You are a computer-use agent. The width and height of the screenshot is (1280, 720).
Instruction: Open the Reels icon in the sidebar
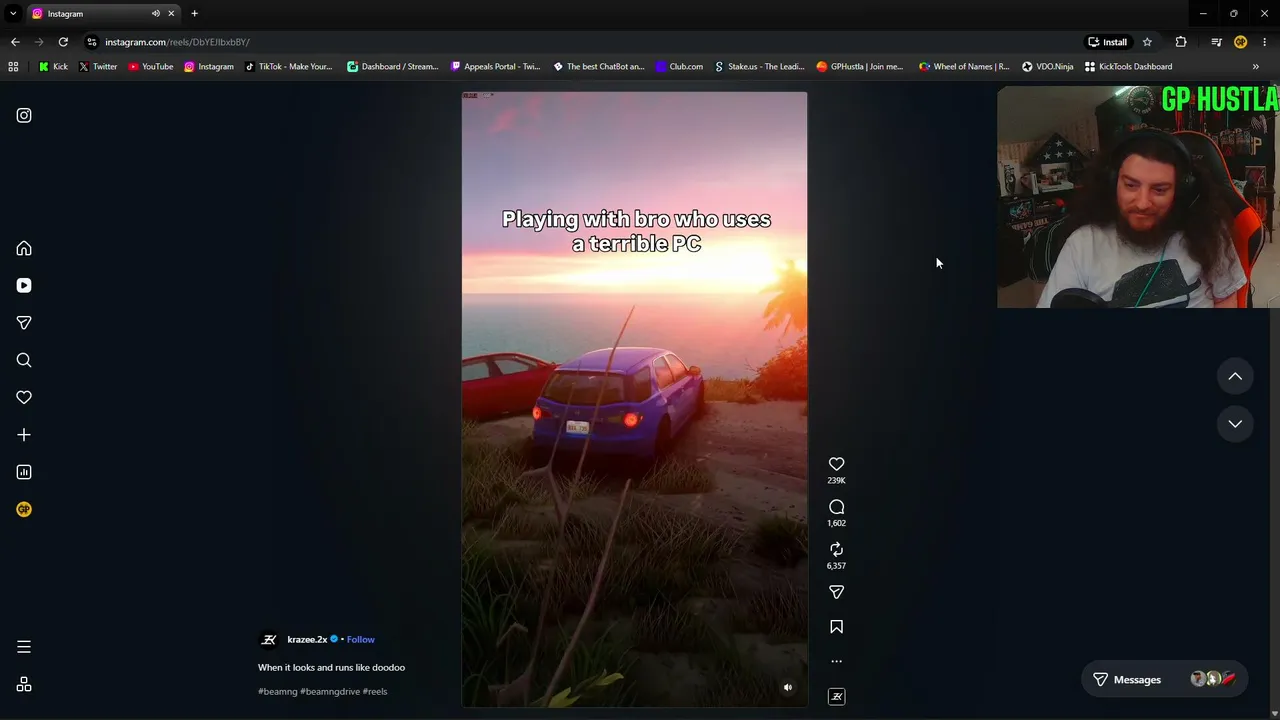coord(24,285)
